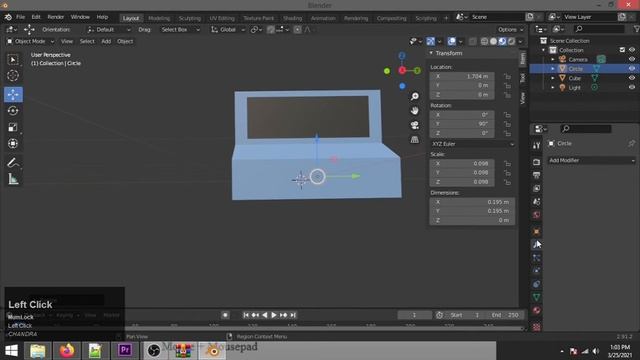
Task: Open the Orientation Default dropdown
Action: pos(109,29)
